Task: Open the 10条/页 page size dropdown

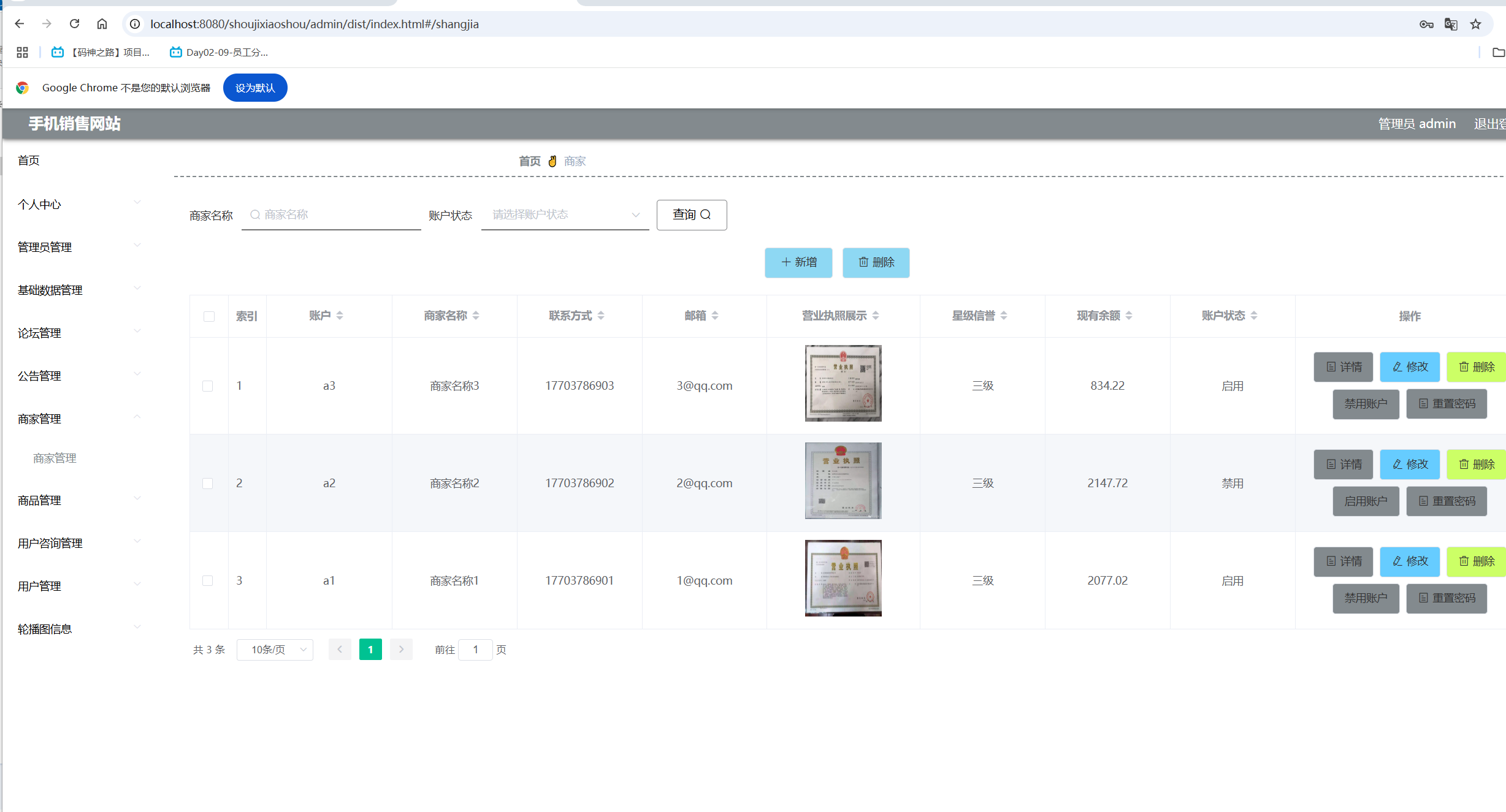Action: coord(275,650)
